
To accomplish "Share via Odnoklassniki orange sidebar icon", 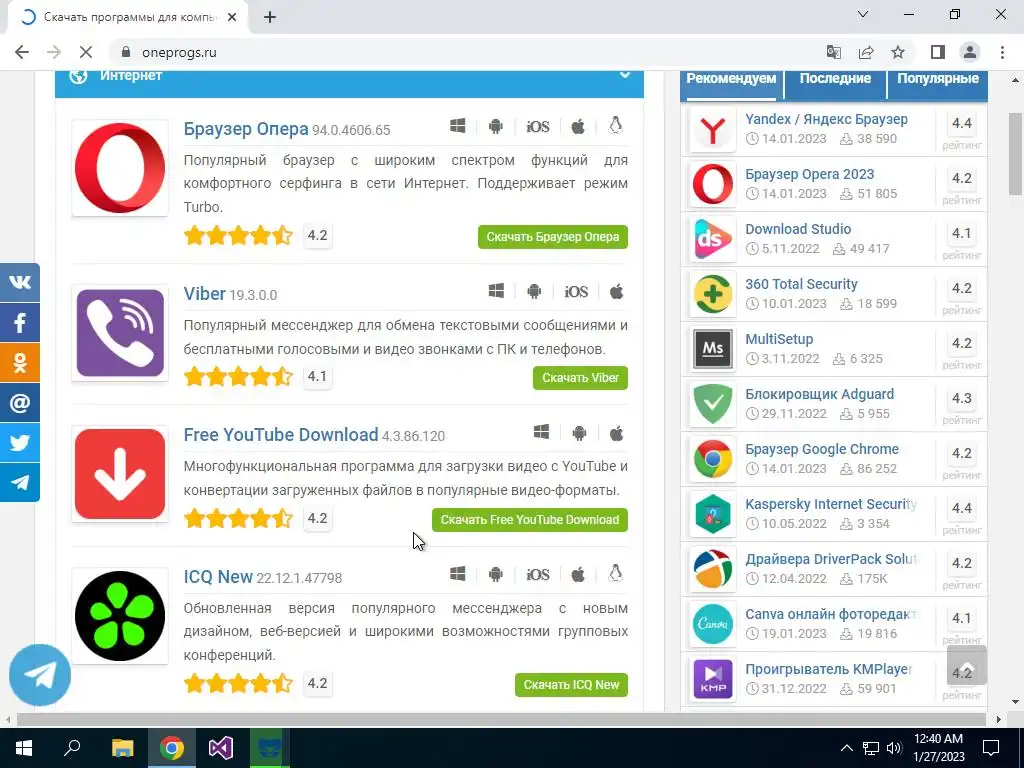I will [x=20, y=362].
